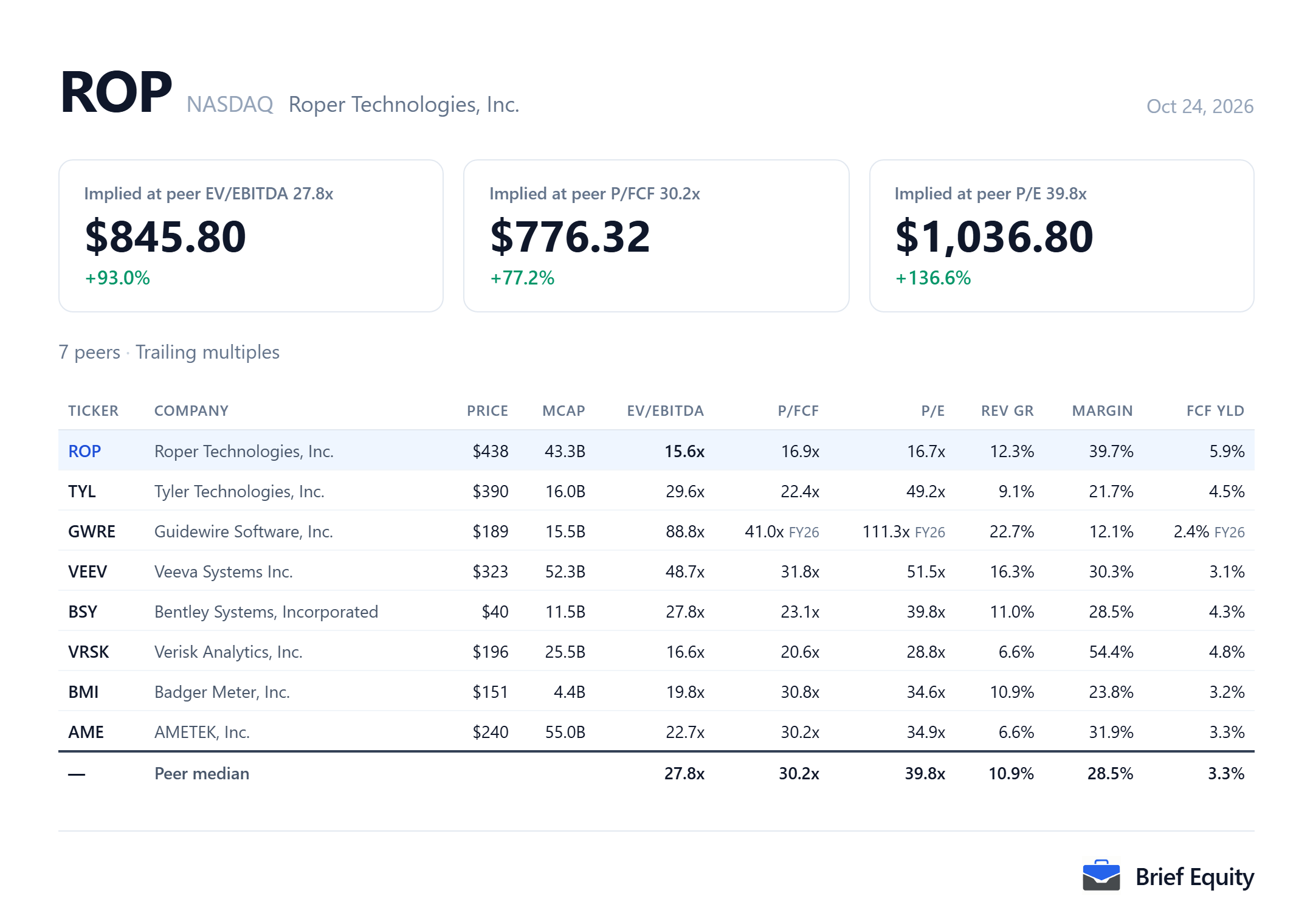Click the TICKER column header
This screenshot has height=924, width=1313.
[93, 411]
